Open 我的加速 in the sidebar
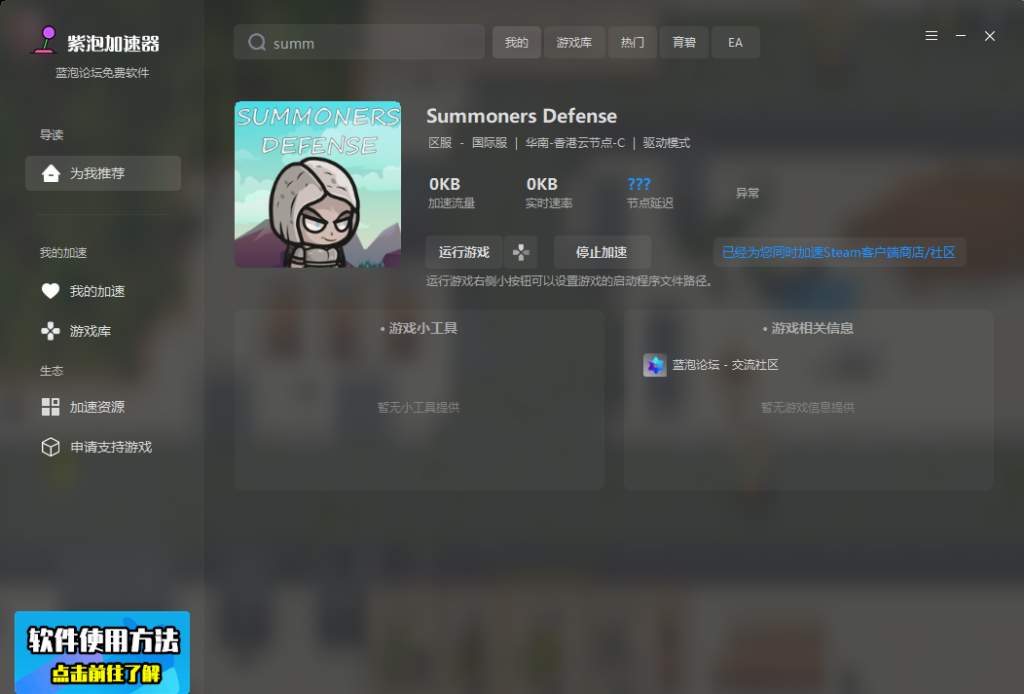This screenshot has width=1024, height=694. tap(97, 291)
